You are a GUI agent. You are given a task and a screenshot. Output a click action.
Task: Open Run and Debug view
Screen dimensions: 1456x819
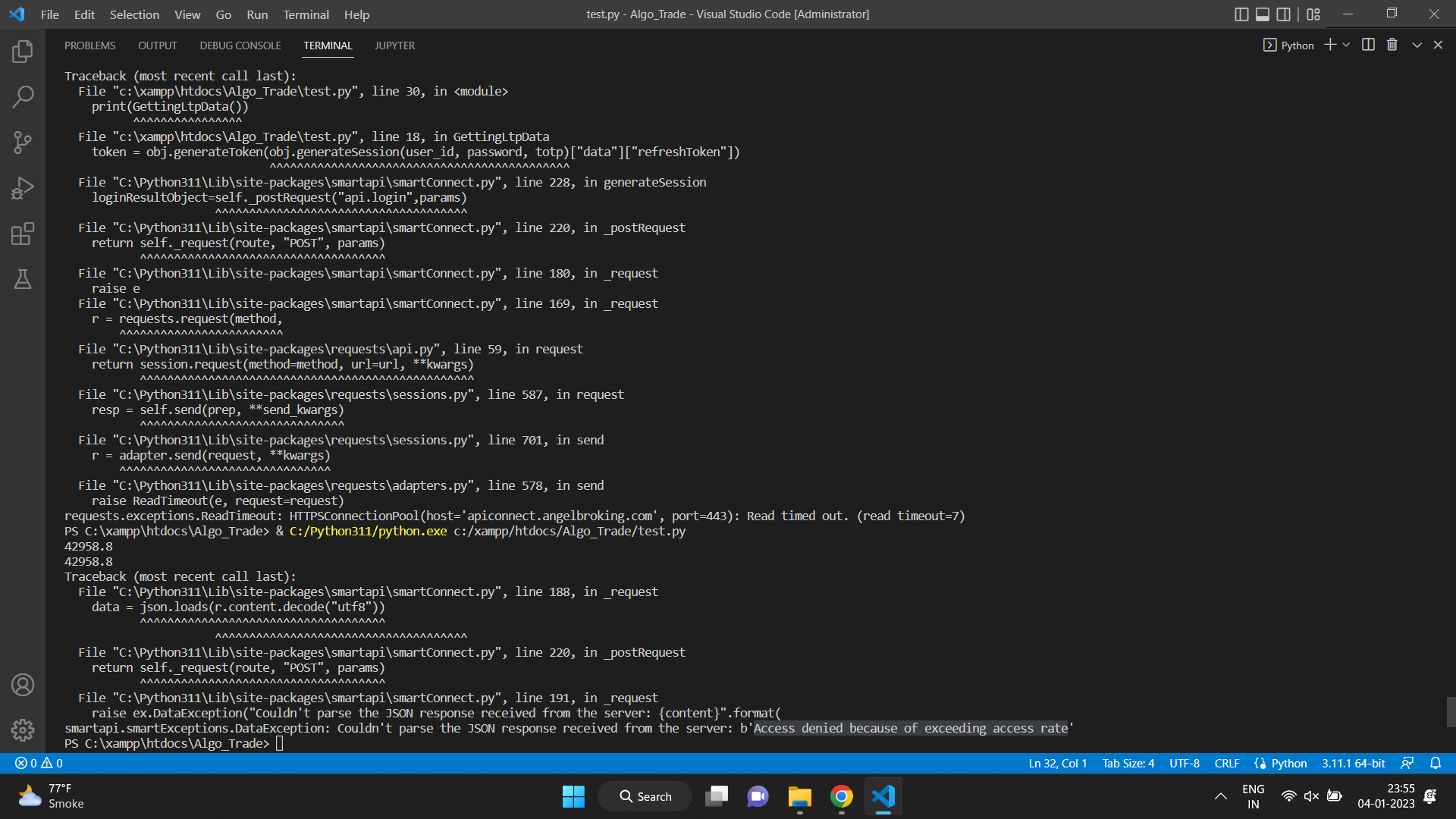(23, 188)
